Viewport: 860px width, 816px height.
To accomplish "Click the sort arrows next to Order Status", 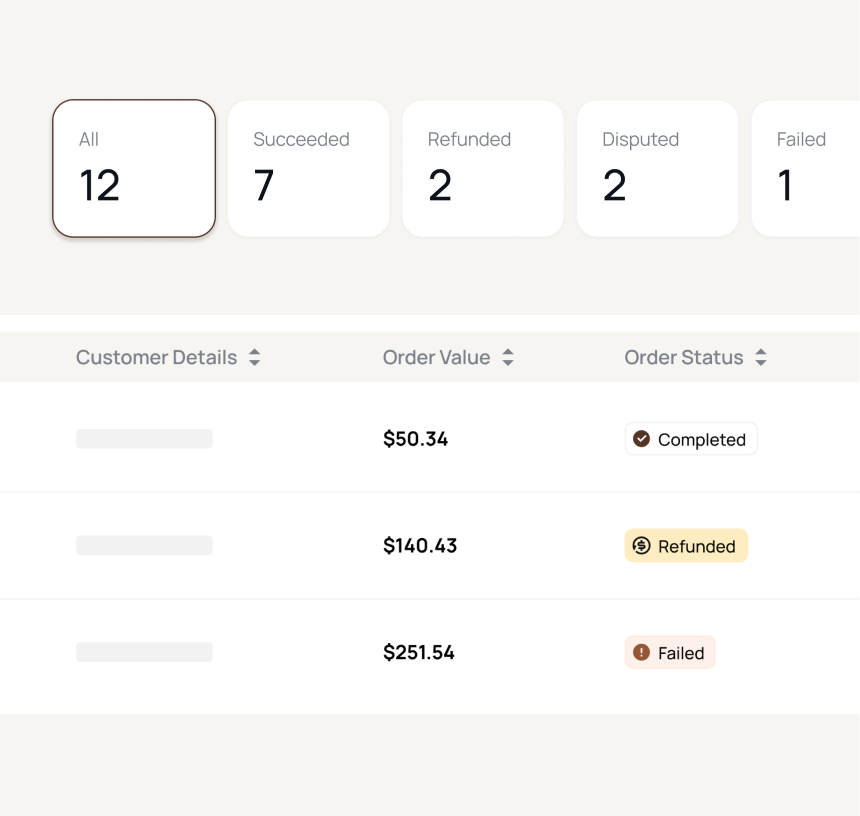I will pyautogui.click(x=761, y=357).
